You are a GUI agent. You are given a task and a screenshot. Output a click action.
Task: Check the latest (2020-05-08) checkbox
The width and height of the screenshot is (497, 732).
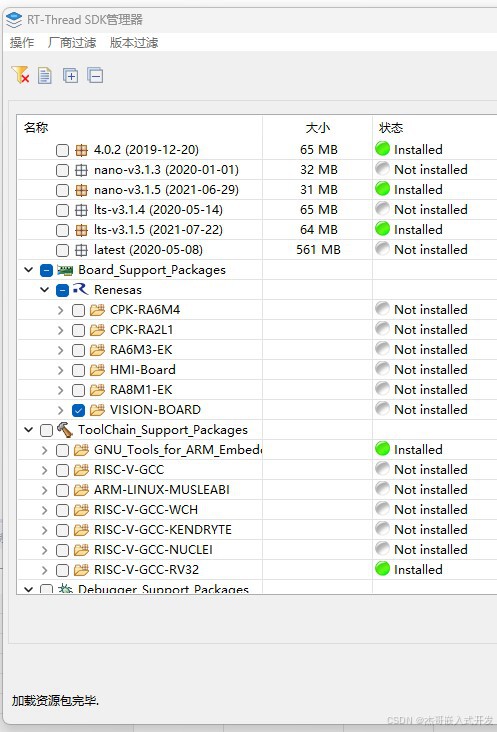click(x=62, y=251)
